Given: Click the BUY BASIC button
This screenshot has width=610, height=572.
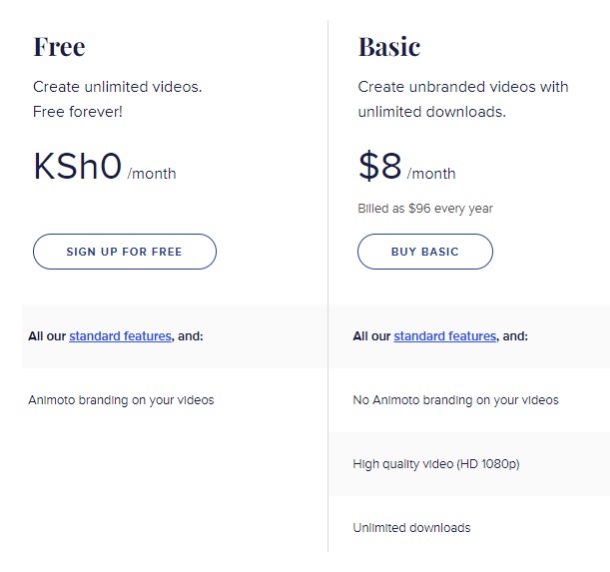Looking at the screenshot, I should 425,251.
